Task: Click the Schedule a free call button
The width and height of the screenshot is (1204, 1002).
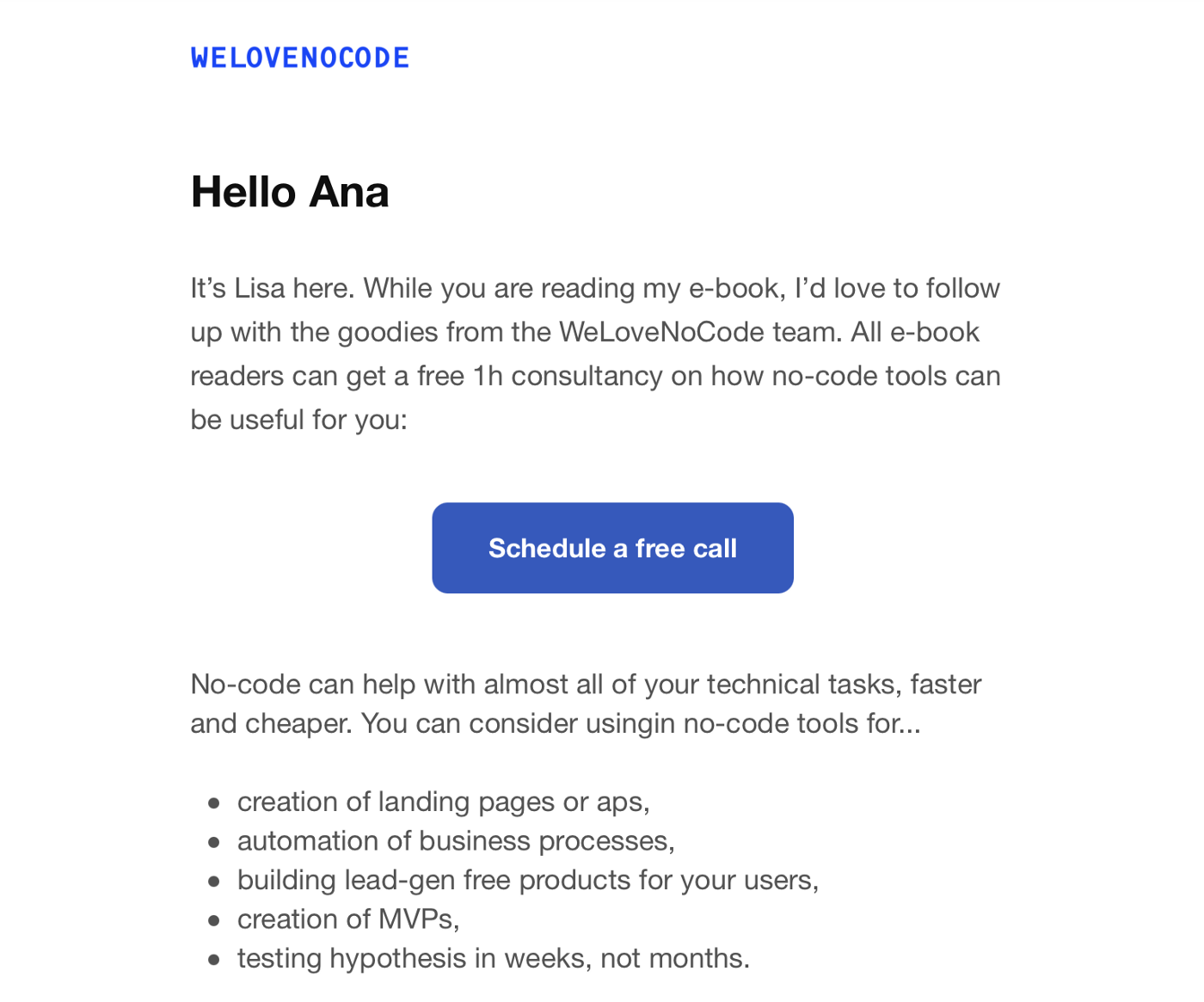Action: [612, 548]
